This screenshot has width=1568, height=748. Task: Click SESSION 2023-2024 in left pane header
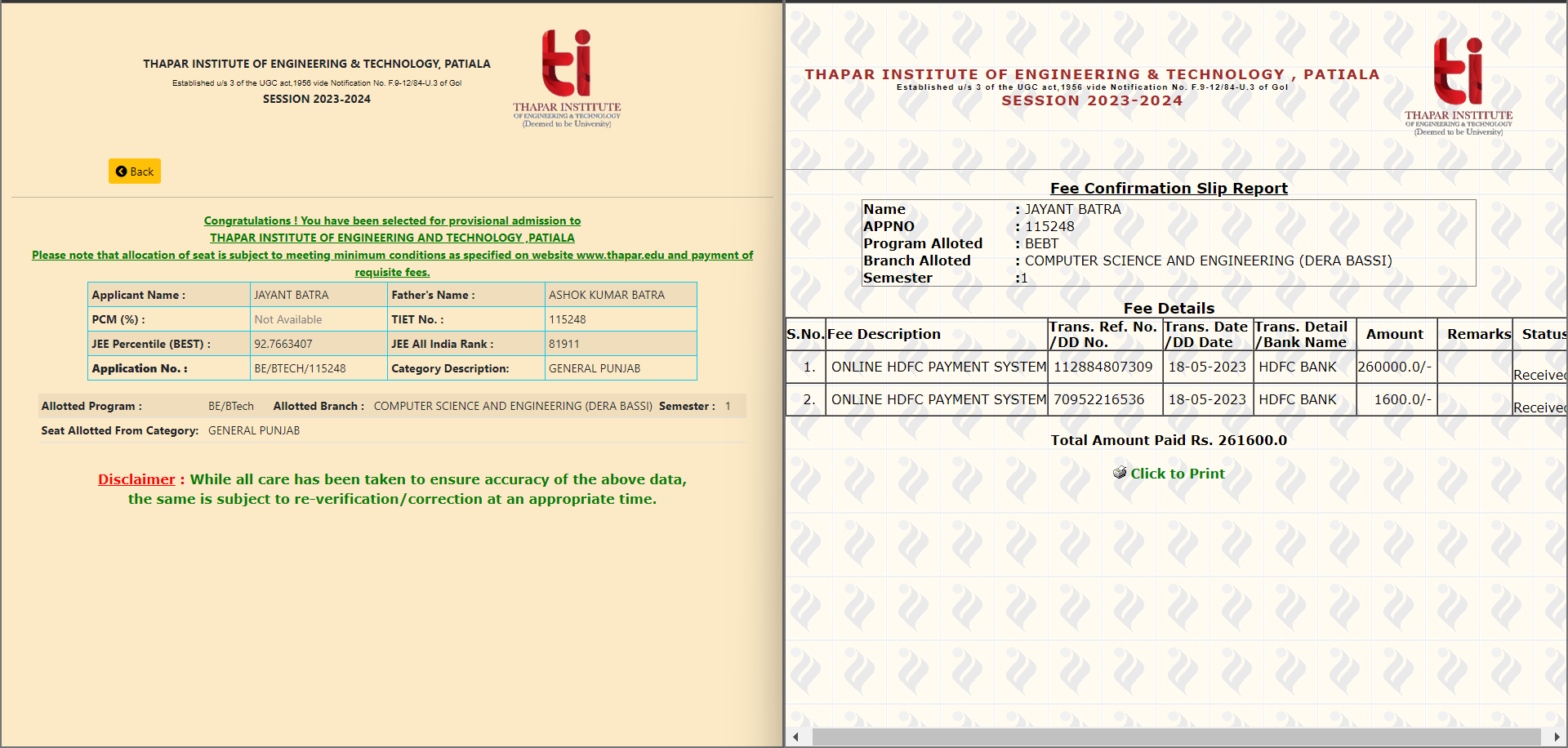click(x=317, y=99)
